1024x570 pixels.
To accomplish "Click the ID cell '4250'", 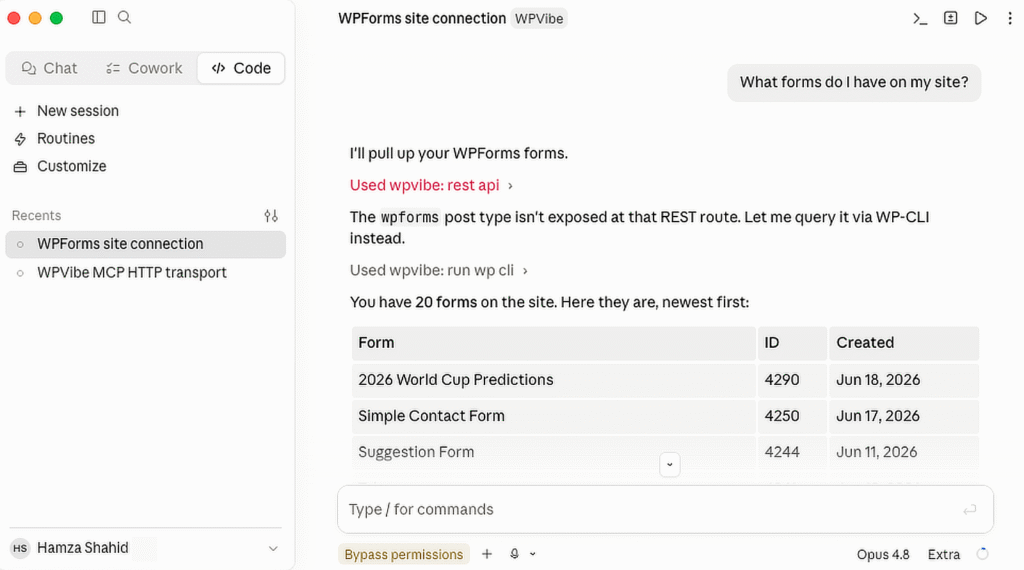I will [792, 416].
